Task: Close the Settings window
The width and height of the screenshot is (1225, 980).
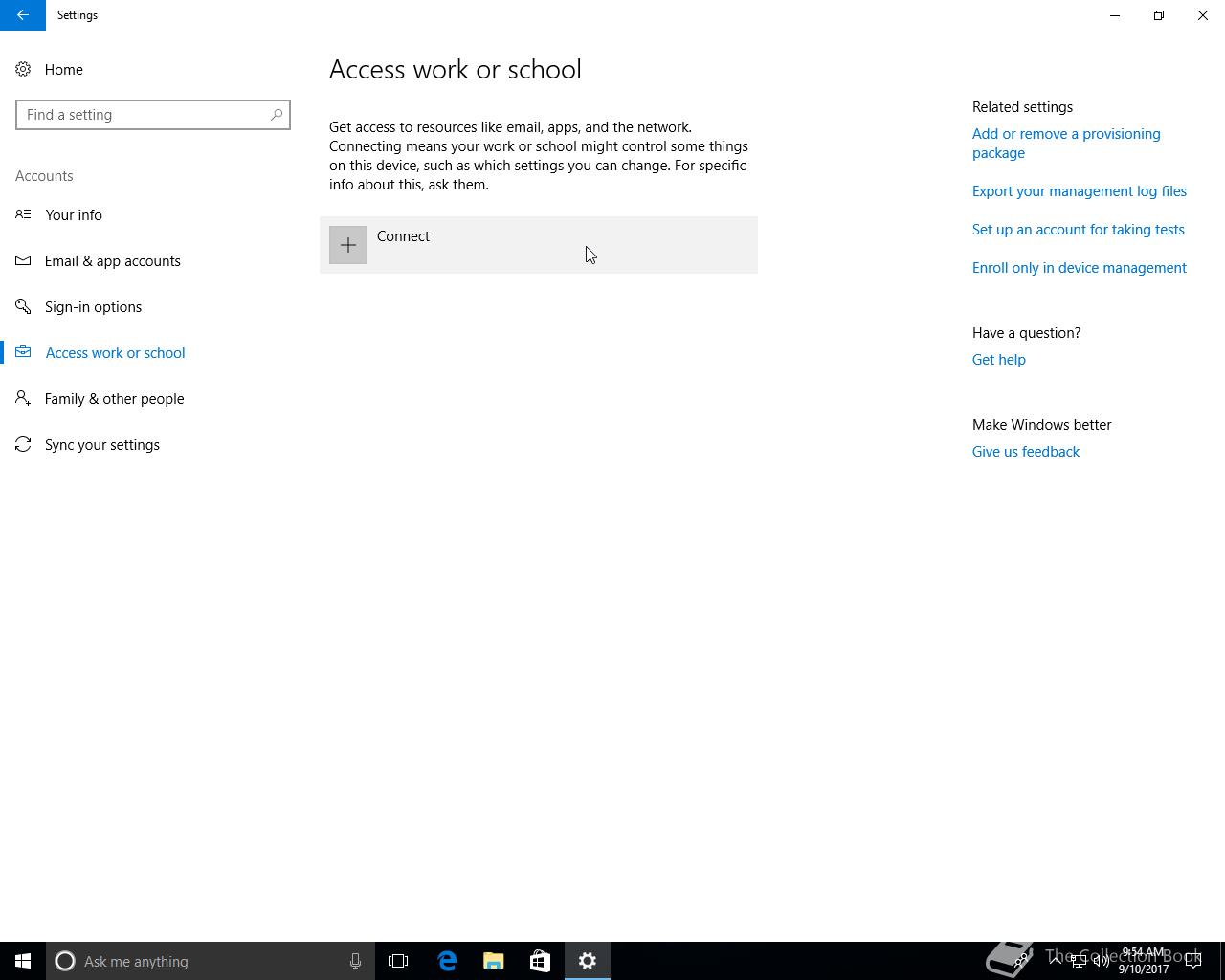Action: pos(1203,15)
